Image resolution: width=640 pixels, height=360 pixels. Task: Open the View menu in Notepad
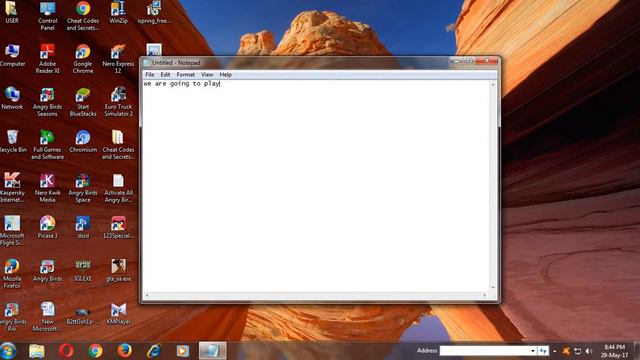(207, 75)
